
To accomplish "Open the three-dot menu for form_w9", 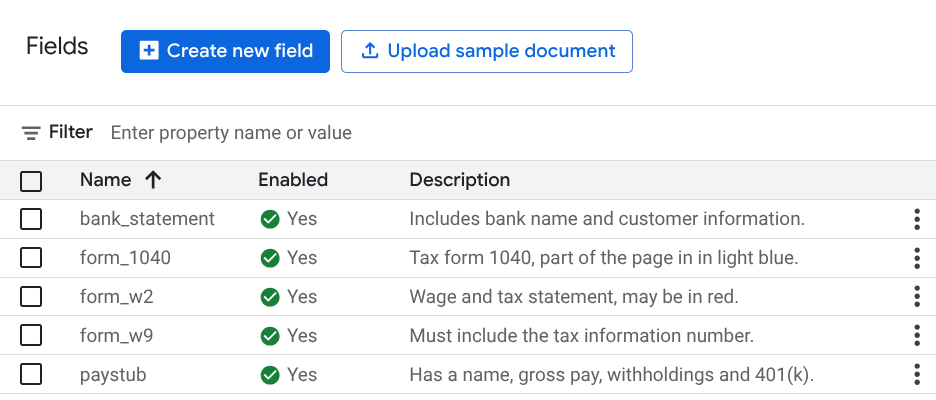I will tap(916, 336).
